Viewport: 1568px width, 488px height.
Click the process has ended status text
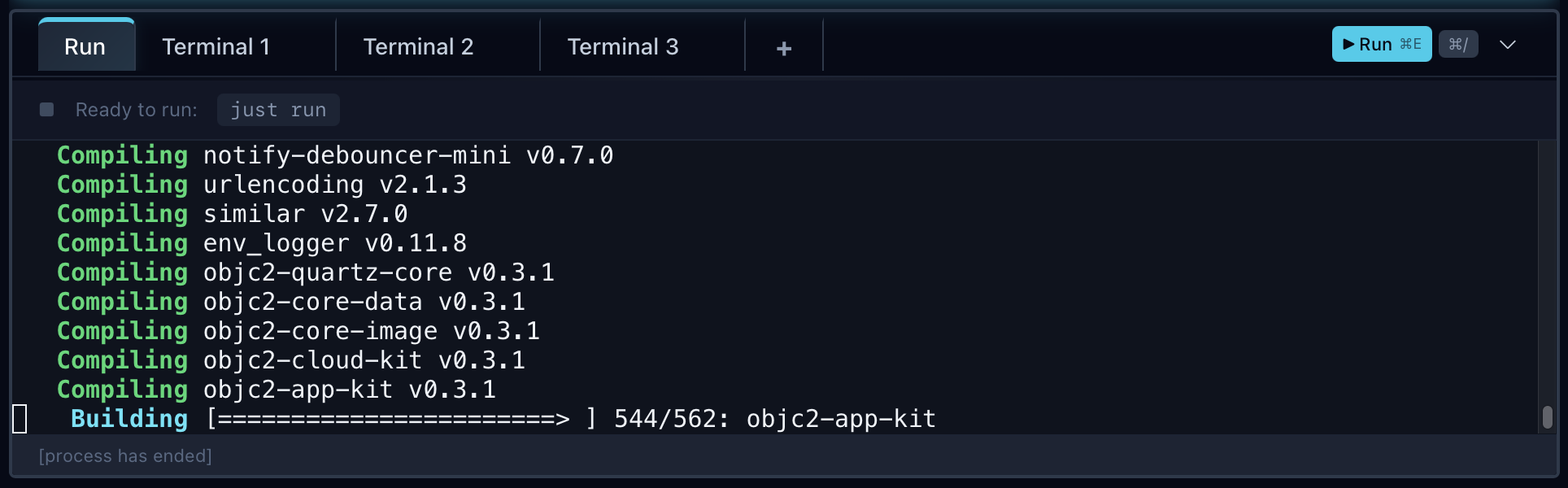pyautogui.click(x=125, y=455)
